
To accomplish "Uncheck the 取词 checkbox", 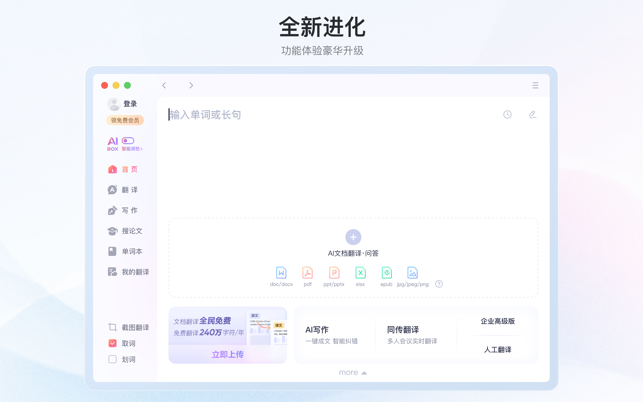I will [113, 343].
